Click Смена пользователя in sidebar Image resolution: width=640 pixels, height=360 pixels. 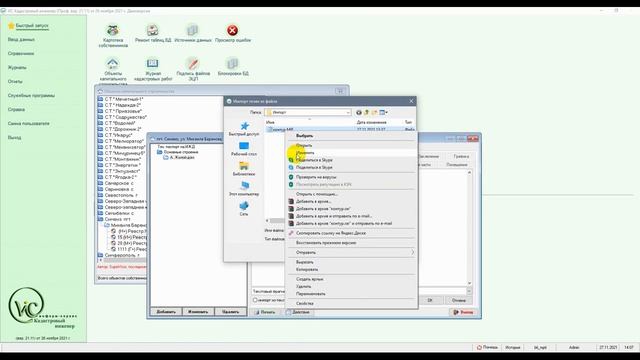pyautogui.click(x=29, y=123)
